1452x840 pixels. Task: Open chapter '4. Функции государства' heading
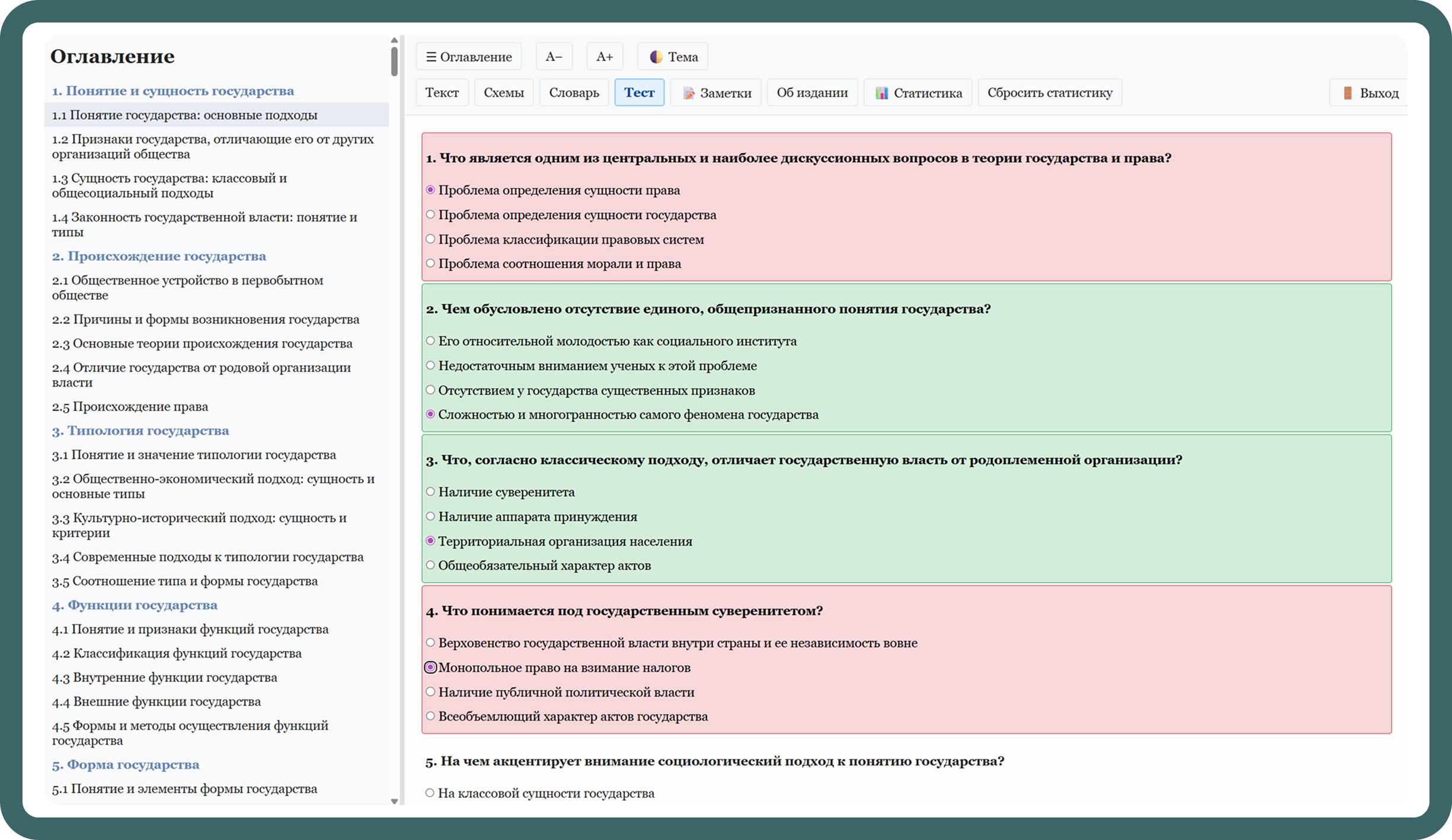135,605
